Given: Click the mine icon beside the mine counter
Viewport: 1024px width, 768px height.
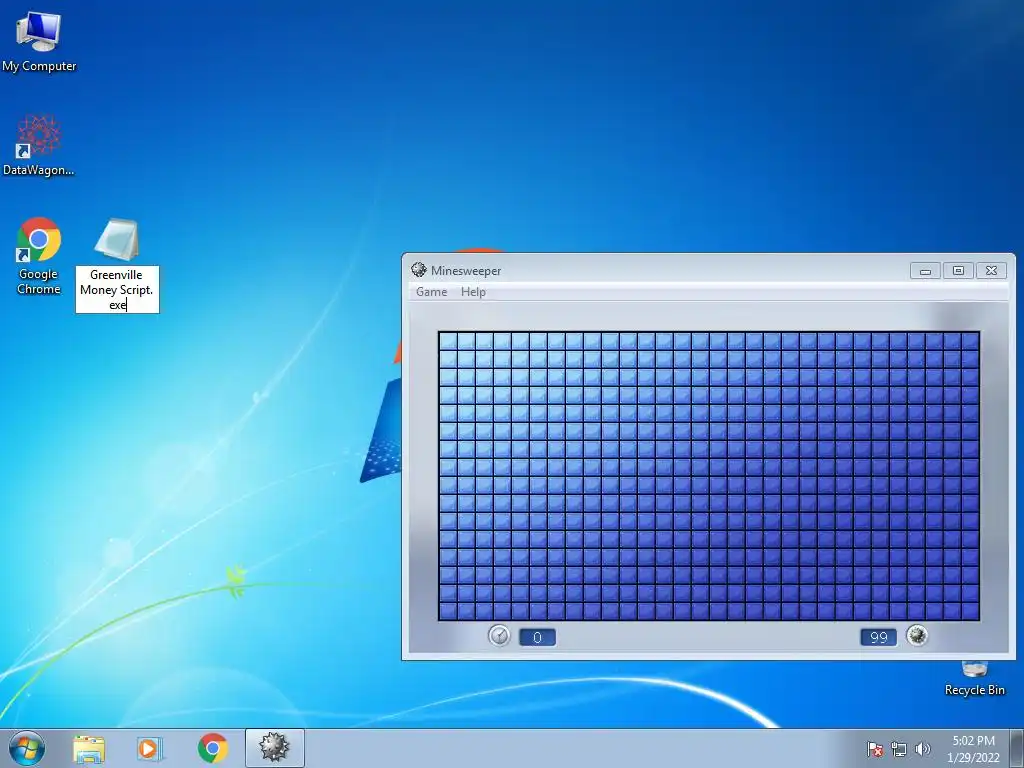Looking at the screenshot, I should click(x=917, y=635).
